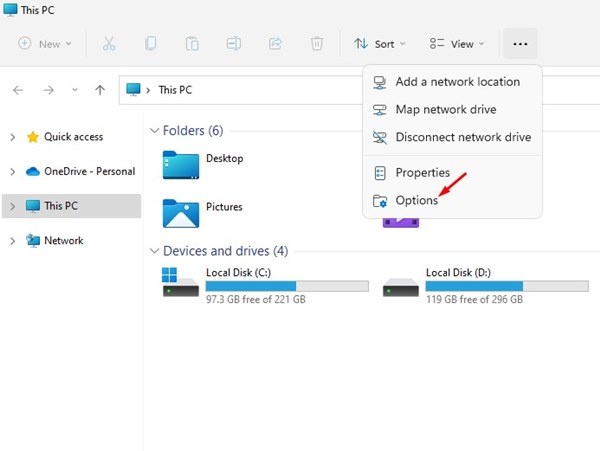Viewport: 600px width, 451px height.
Task: Open the New dropdown
Action: tap(45, 44)
